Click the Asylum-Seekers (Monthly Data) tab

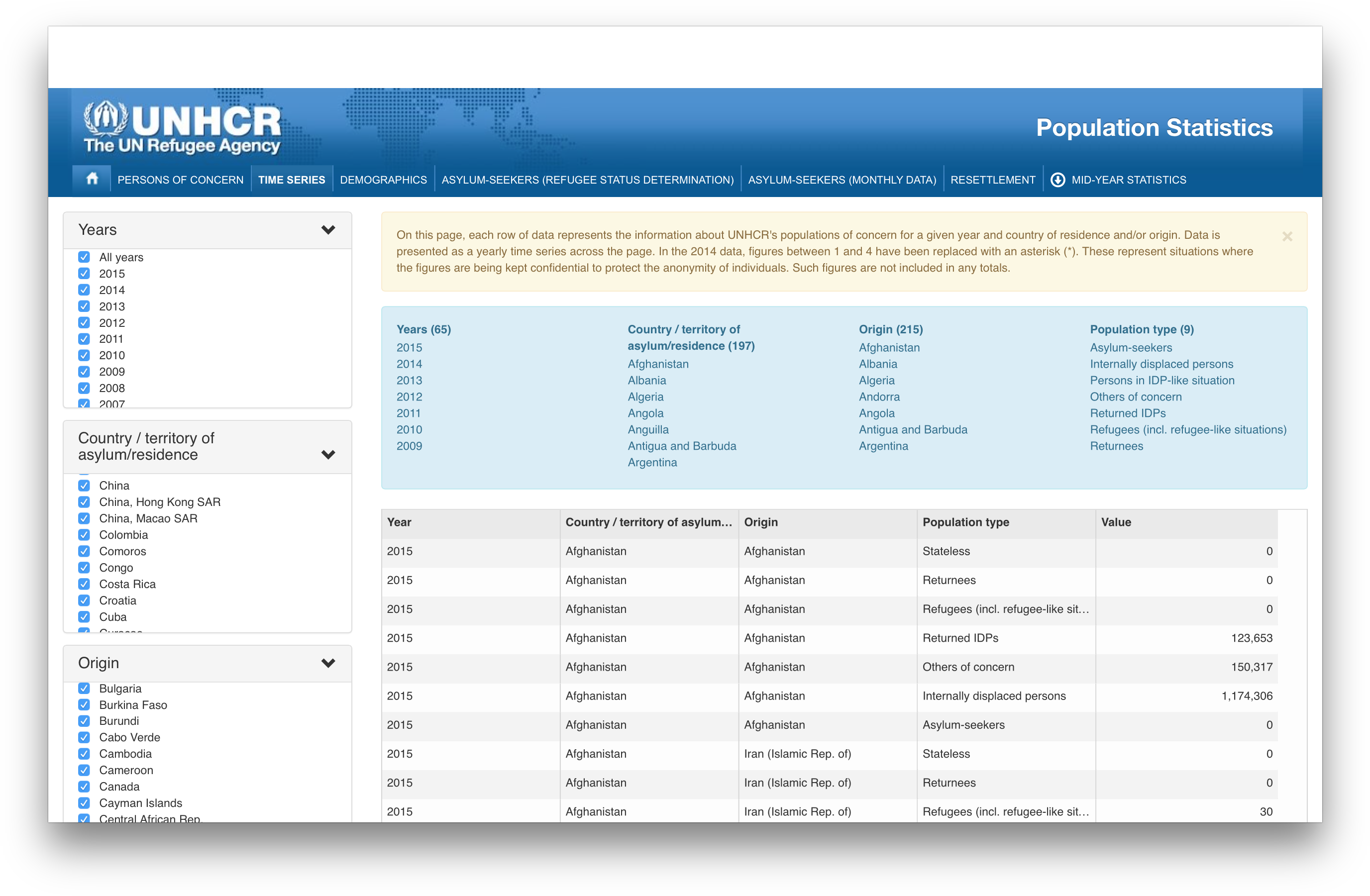coord(842,180)
